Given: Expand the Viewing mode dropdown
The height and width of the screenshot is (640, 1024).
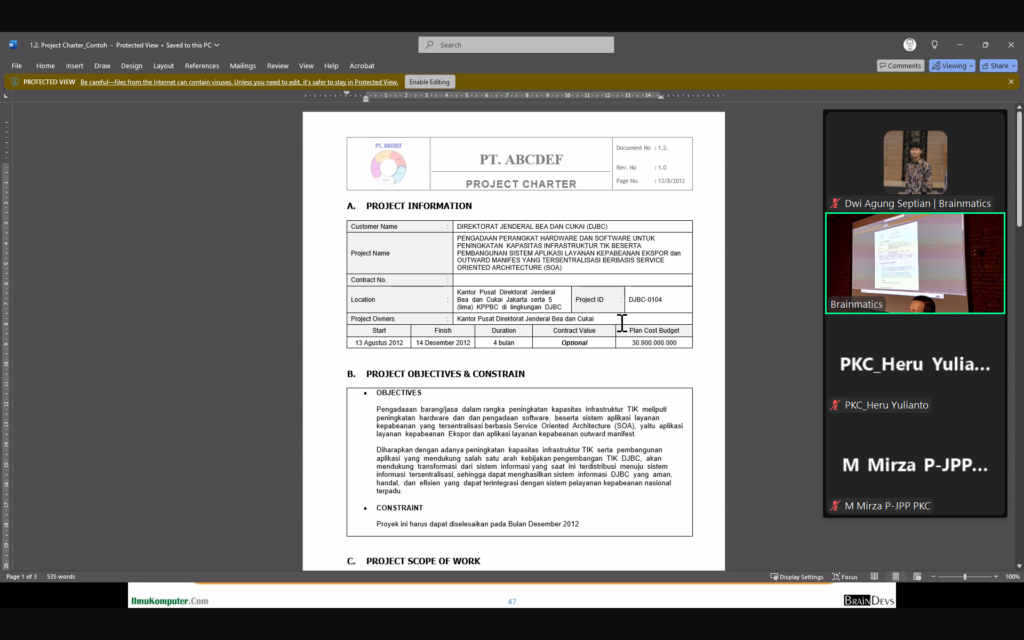Looking at the screenshot, I should (x=951, y=66).
